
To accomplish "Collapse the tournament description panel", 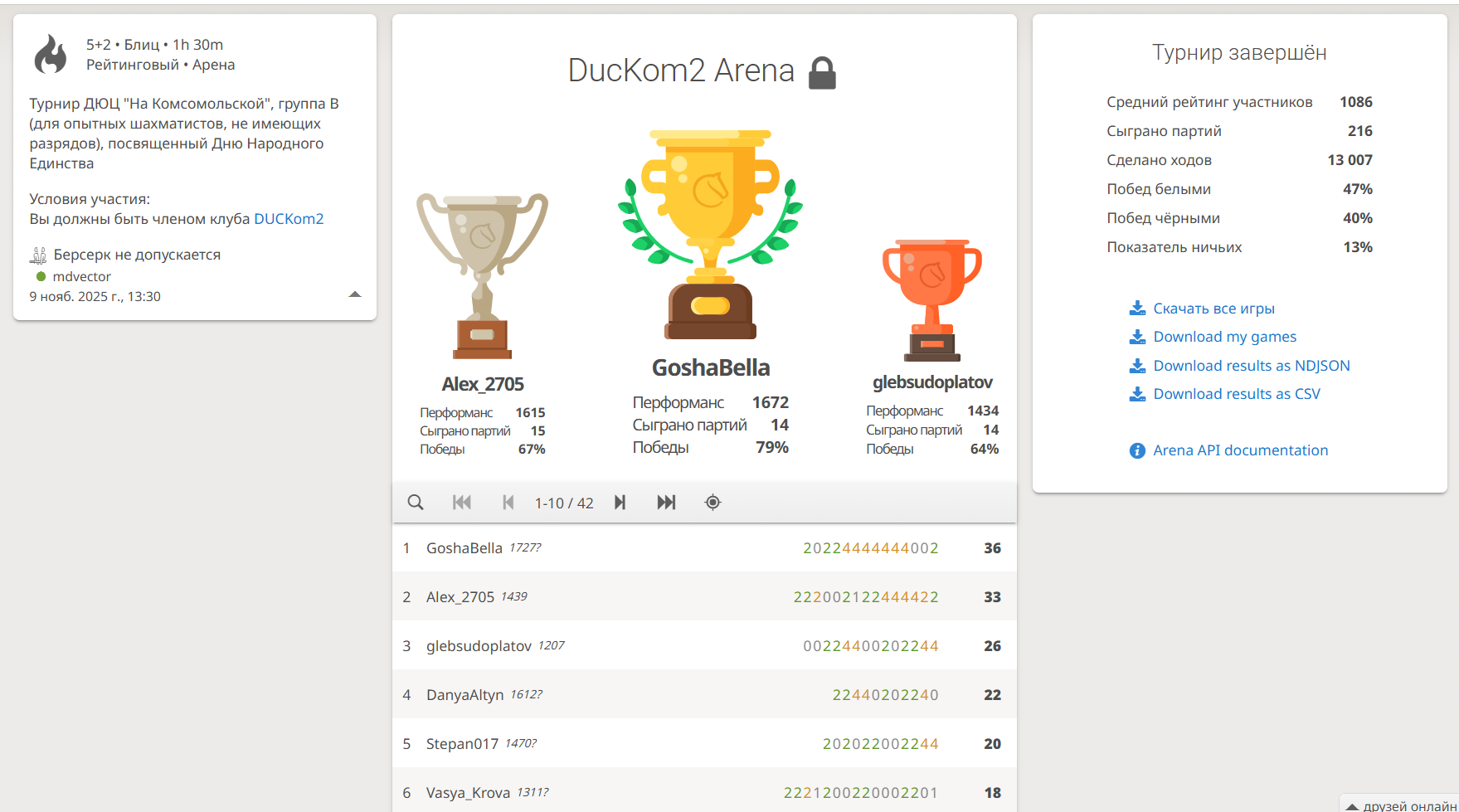I will click(355, 294).
